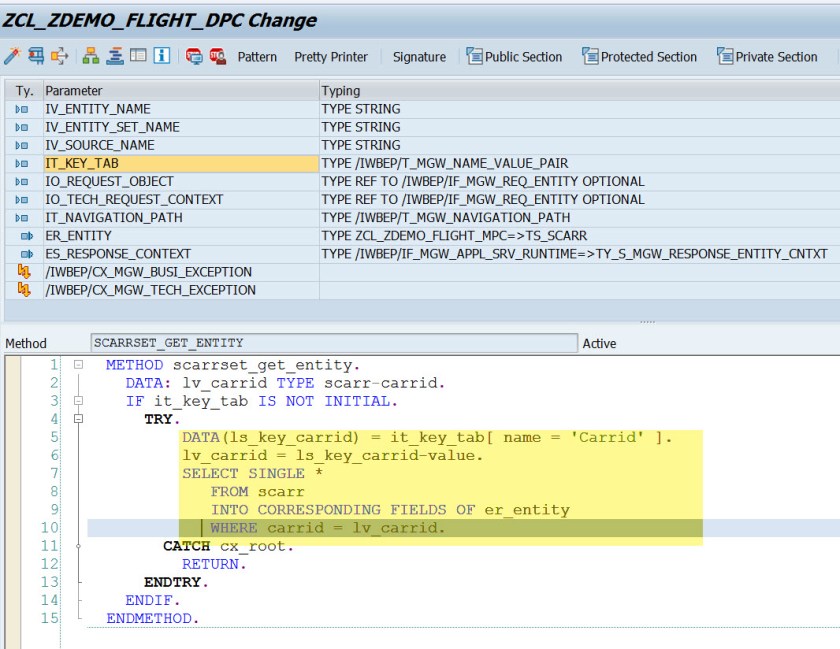Collapse the IF block on line 3
This screenshot has width=840, height=649.
click(x=78, y=401)
